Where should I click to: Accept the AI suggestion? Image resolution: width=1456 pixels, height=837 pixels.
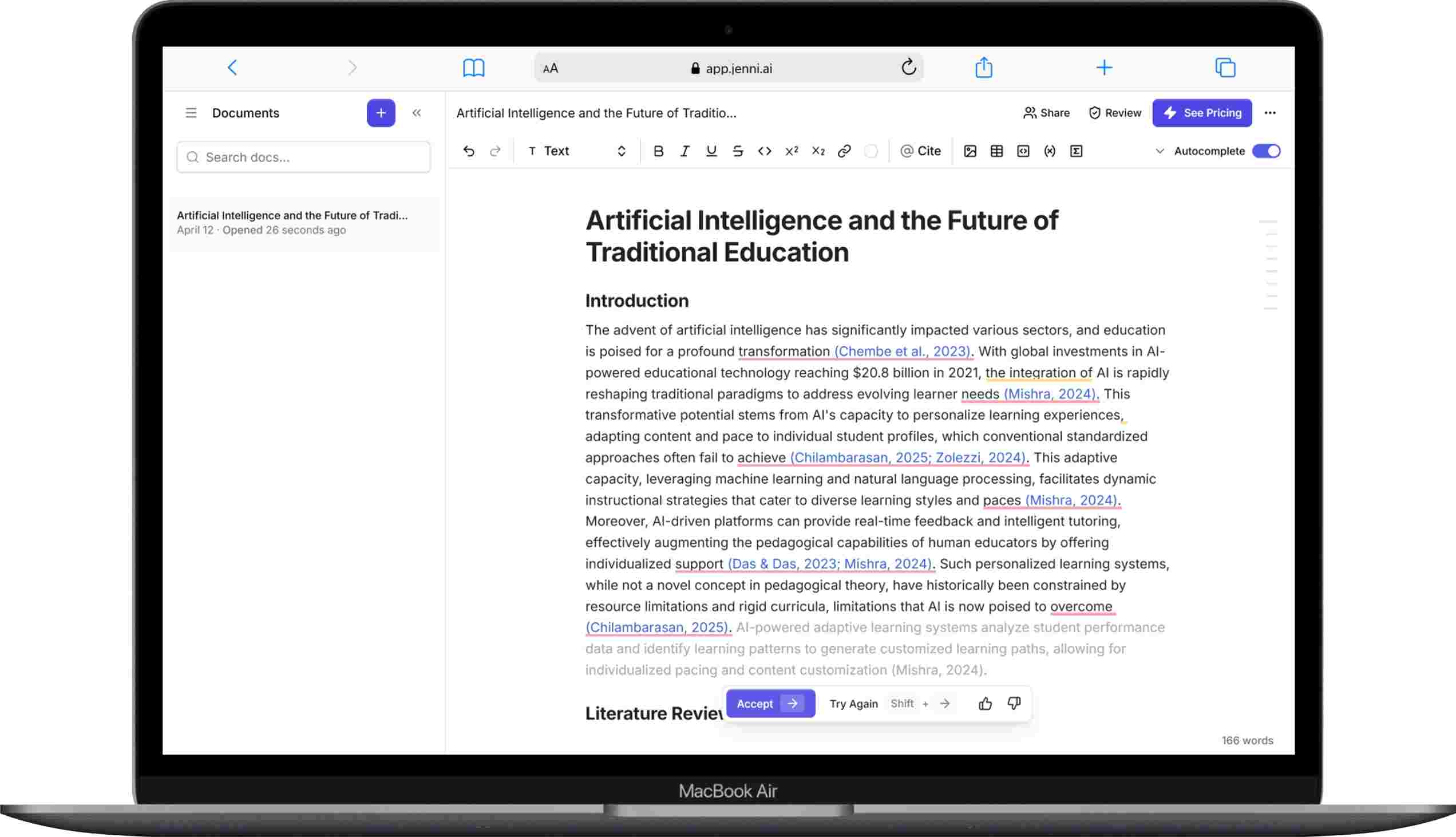coord(770,704)
